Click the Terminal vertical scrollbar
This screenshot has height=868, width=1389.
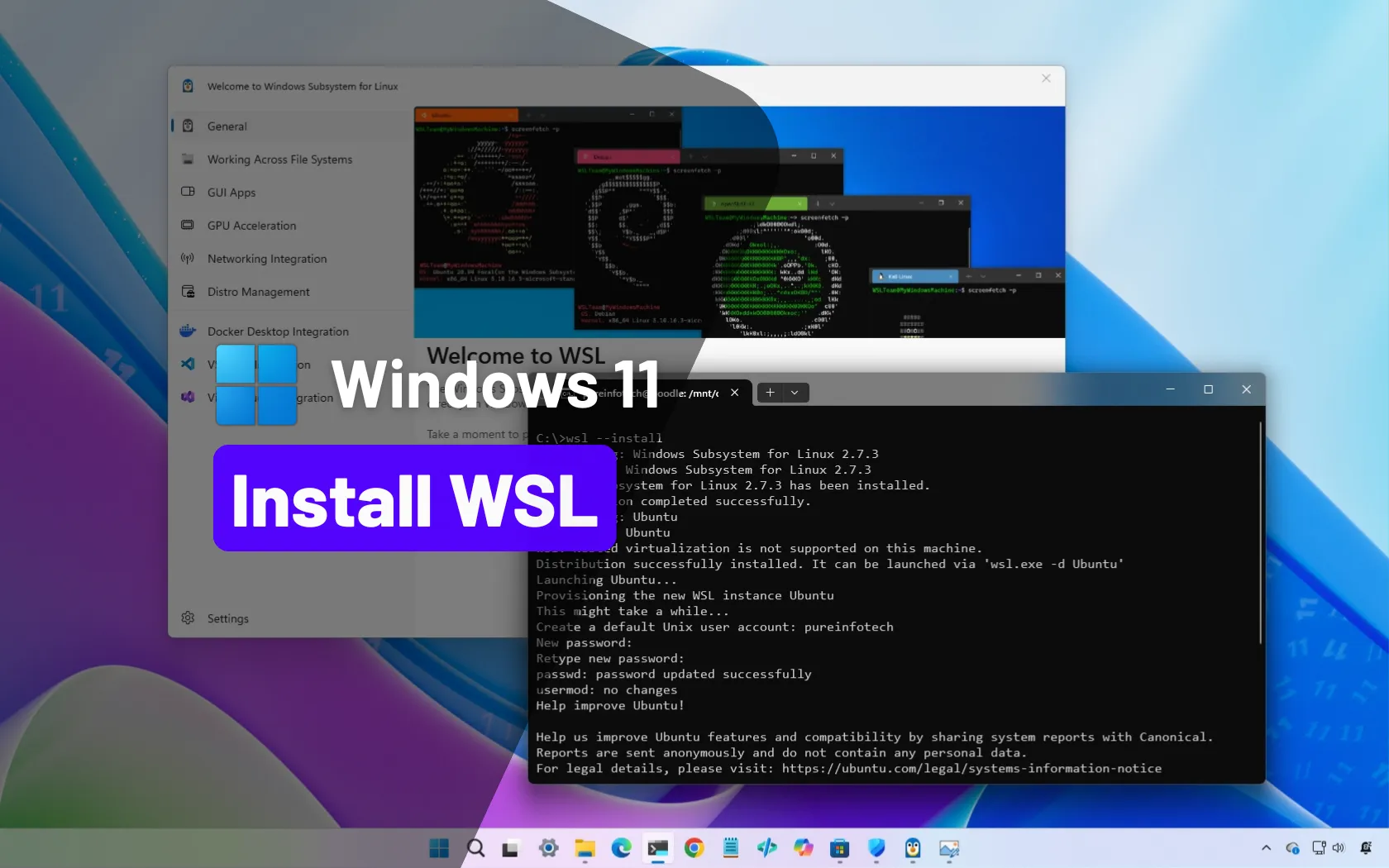1260,533
